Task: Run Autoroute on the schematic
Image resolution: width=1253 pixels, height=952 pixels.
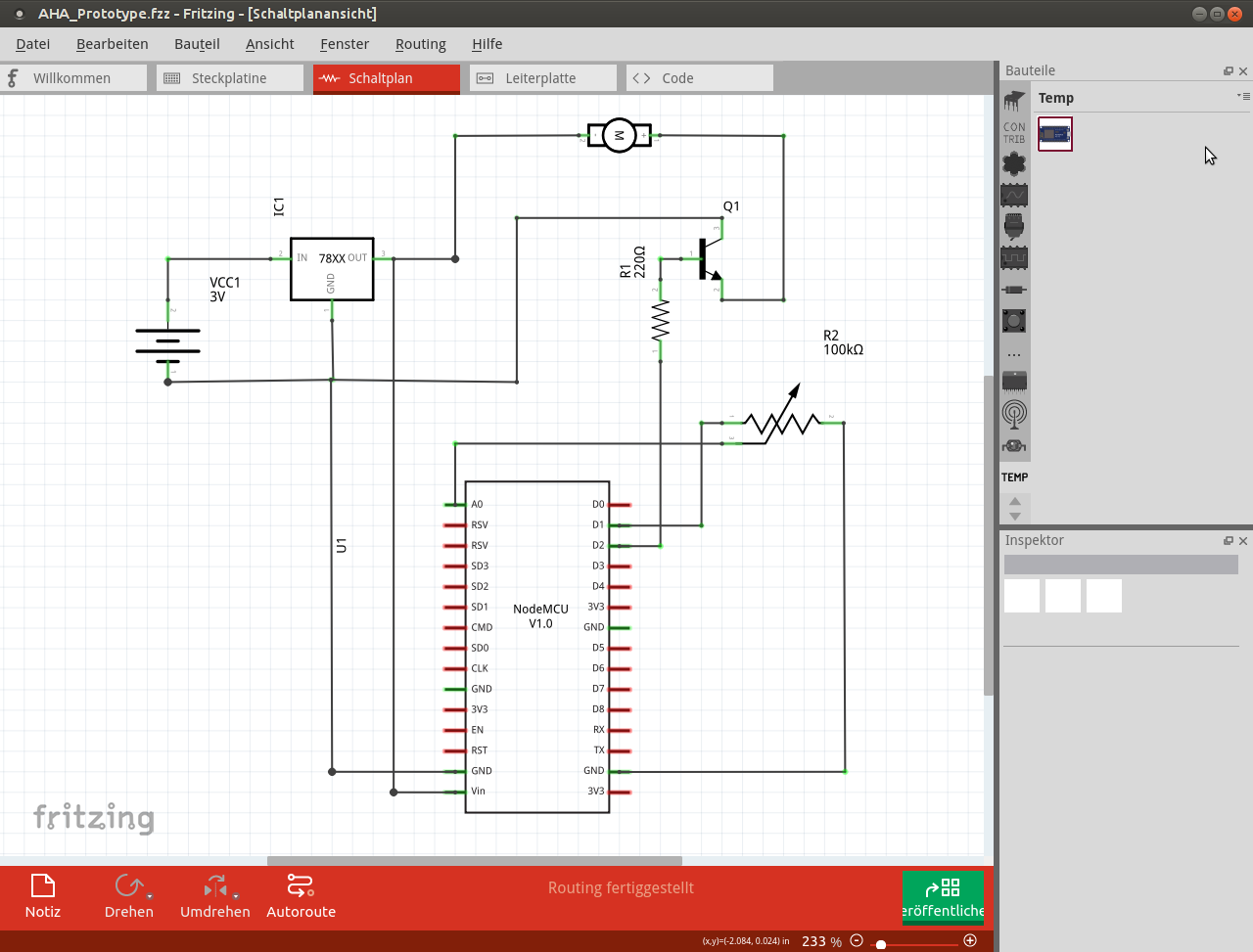Action: (x=302, y=896)
